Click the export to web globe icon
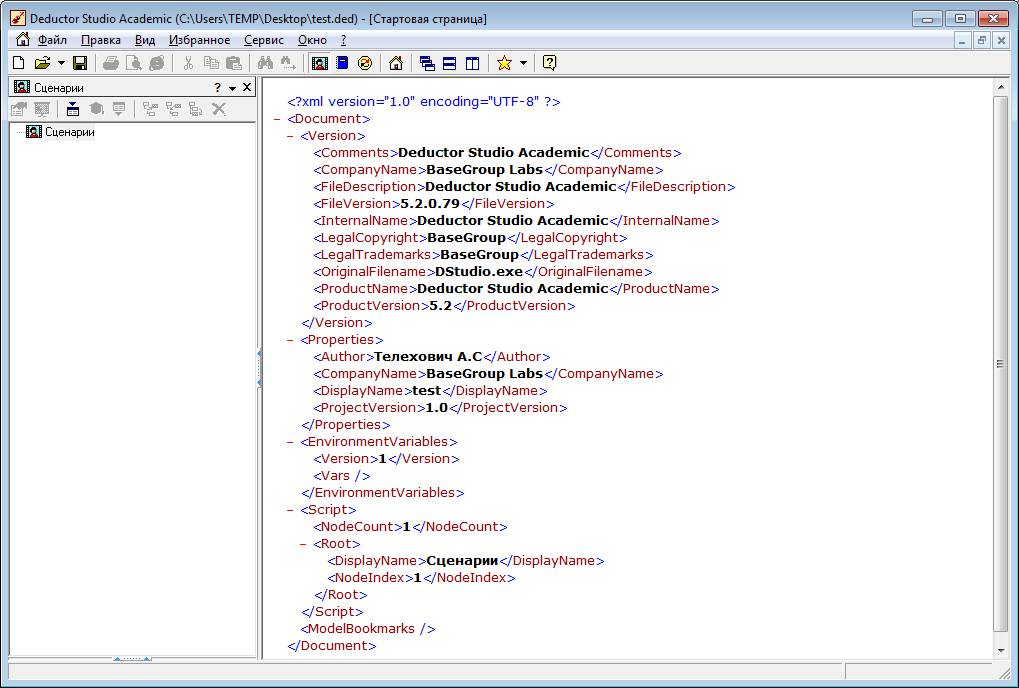The image size is (1019, 688). [157, 63]
